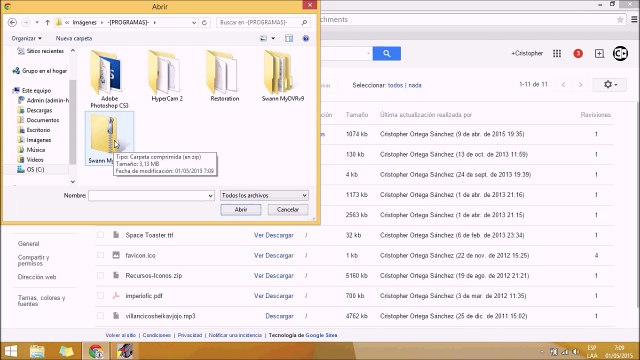Viewport: 640px width, 360px height.
Task: Click Nueva carpeta in the toolbar
Action: point(74,38)
